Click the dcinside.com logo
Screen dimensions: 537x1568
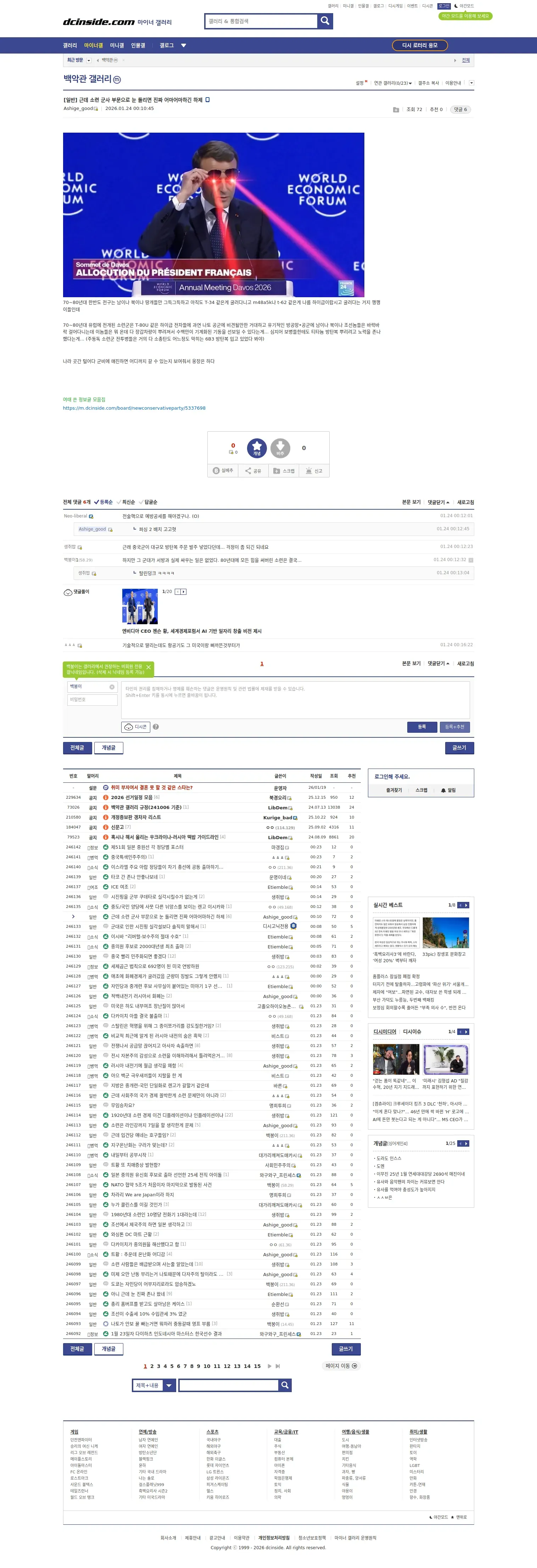[99, 22]
